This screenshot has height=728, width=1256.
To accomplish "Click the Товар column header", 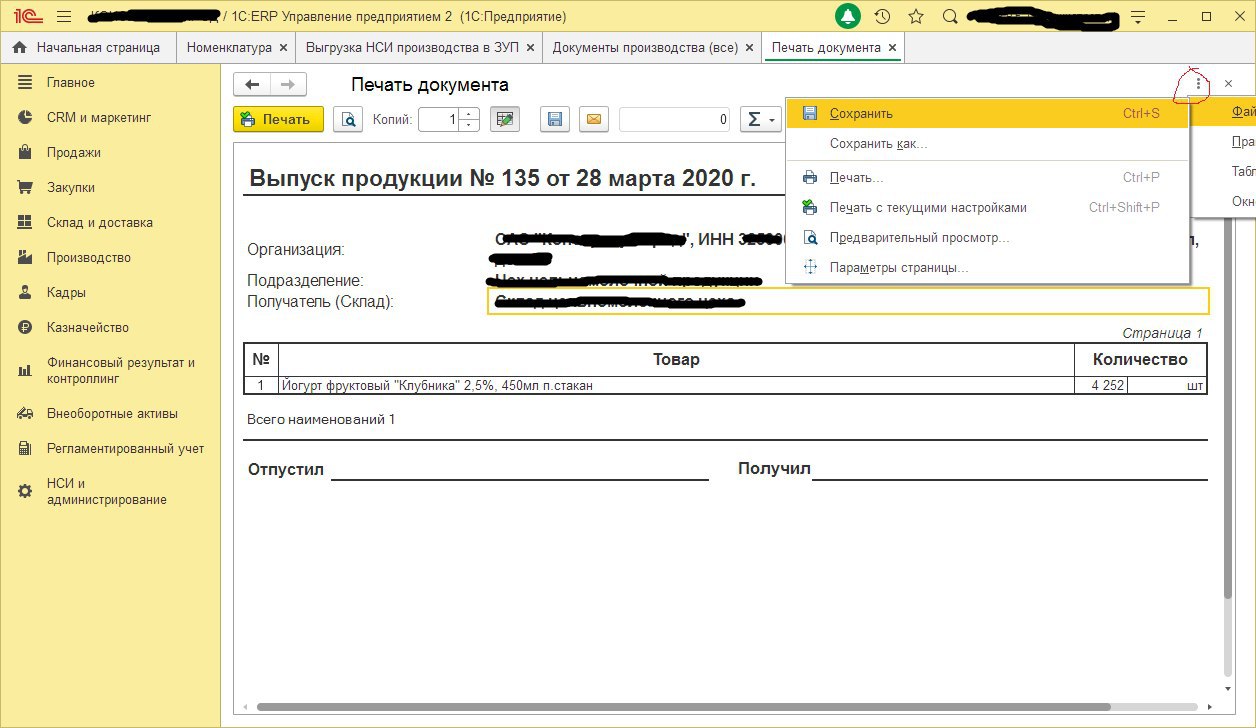I will tap(676, 359).
